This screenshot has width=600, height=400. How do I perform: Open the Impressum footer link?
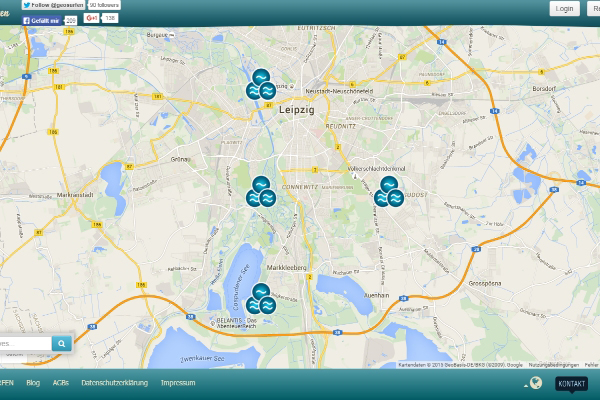pyautogui.click(x=178, y=383)
